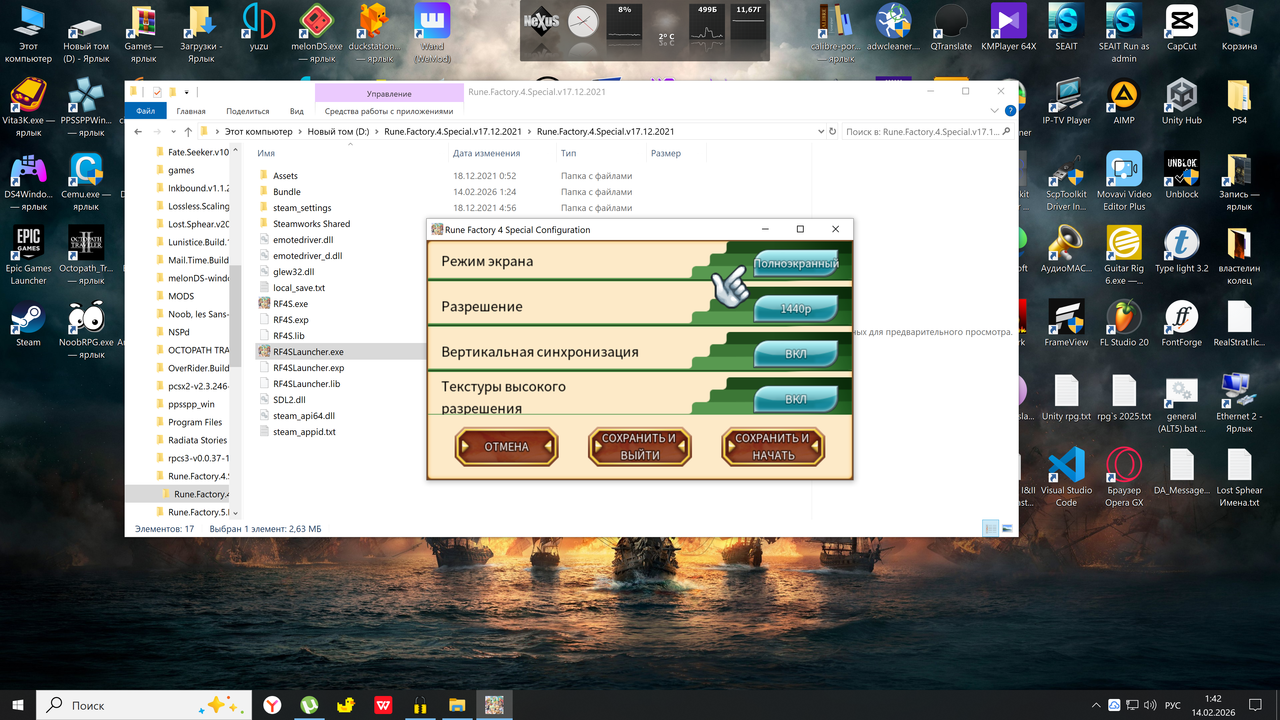
Task: Expand breadcrumb arrow after Этот компьютер
Action: 299,131
